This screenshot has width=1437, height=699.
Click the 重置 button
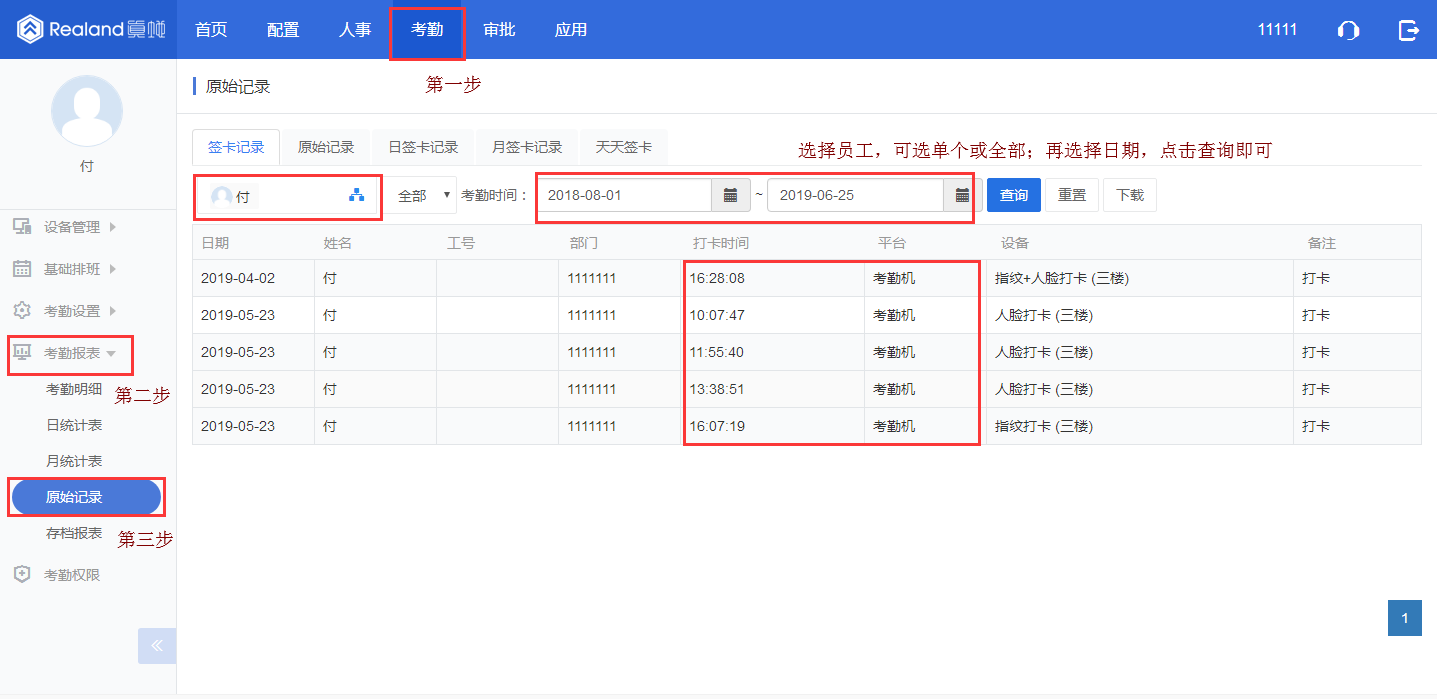pos(1072,195)
